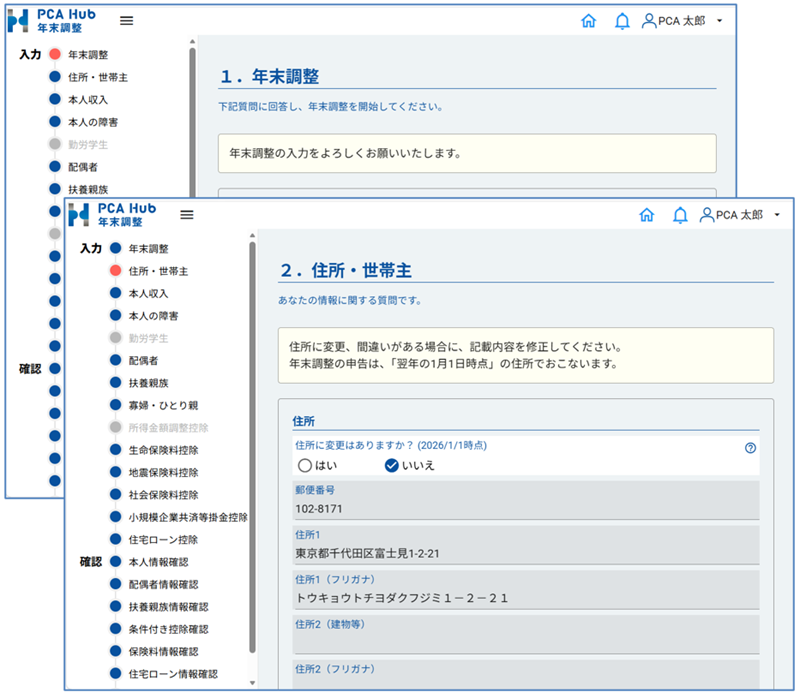Click 勤労学生 step in front sidebar
The height and width of the screenshot is (698, 800).
pyautogui.click(x=148, y=338)
